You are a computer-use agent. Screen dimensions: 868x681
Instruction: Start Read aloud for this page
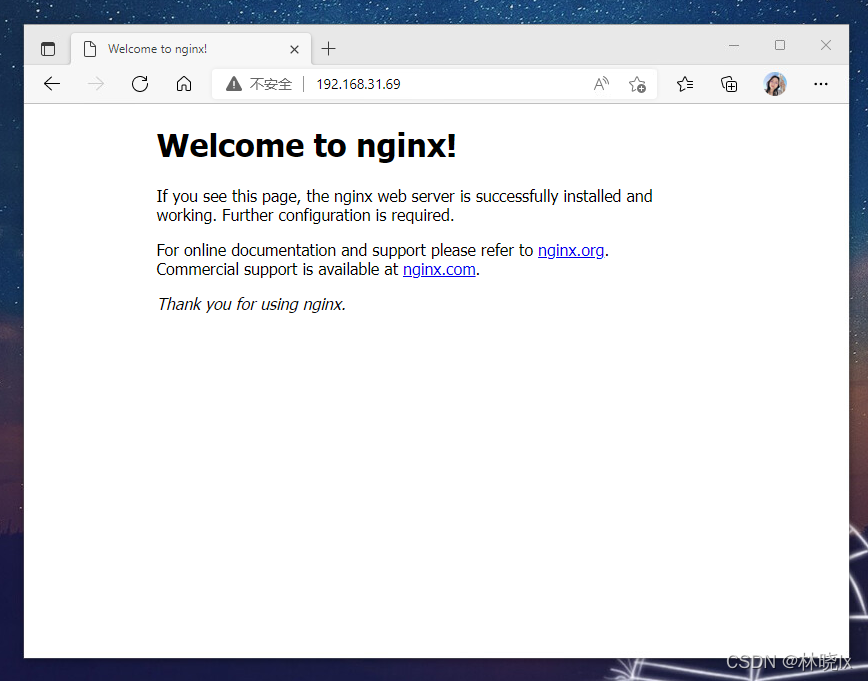[x=601, y=84]
